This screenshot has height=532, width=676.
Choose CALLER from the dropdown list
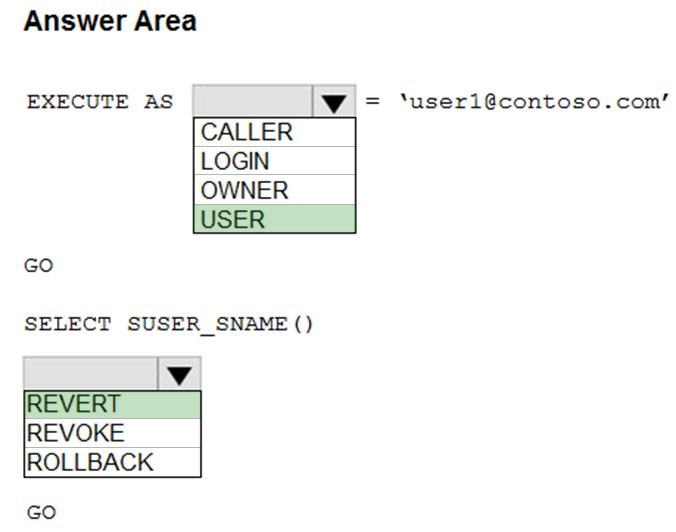click(x=275, y=132)
